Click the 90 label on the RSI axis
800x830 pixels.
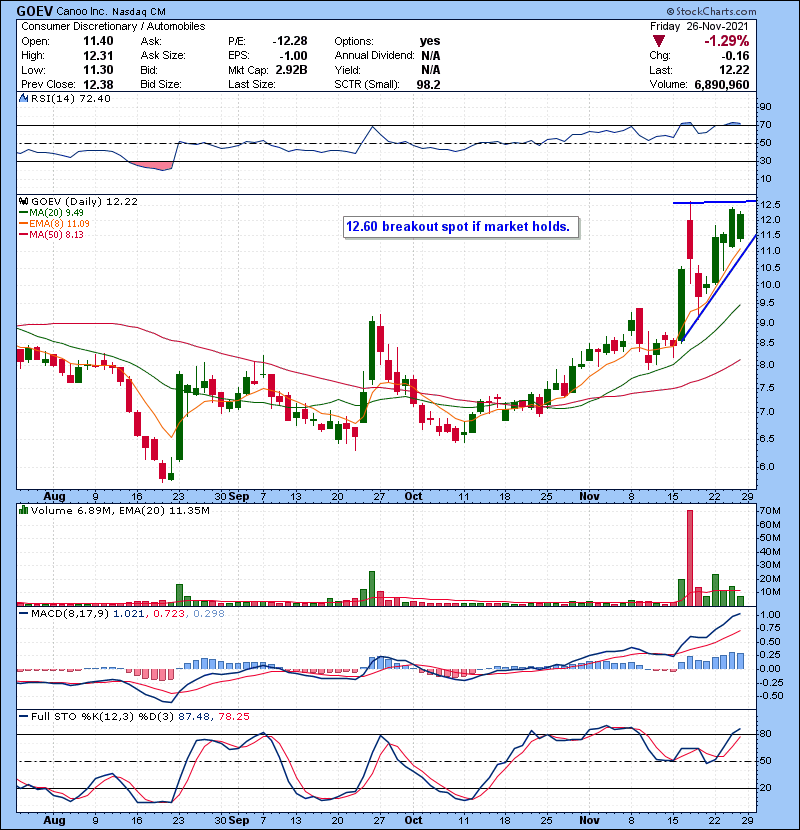766,107
